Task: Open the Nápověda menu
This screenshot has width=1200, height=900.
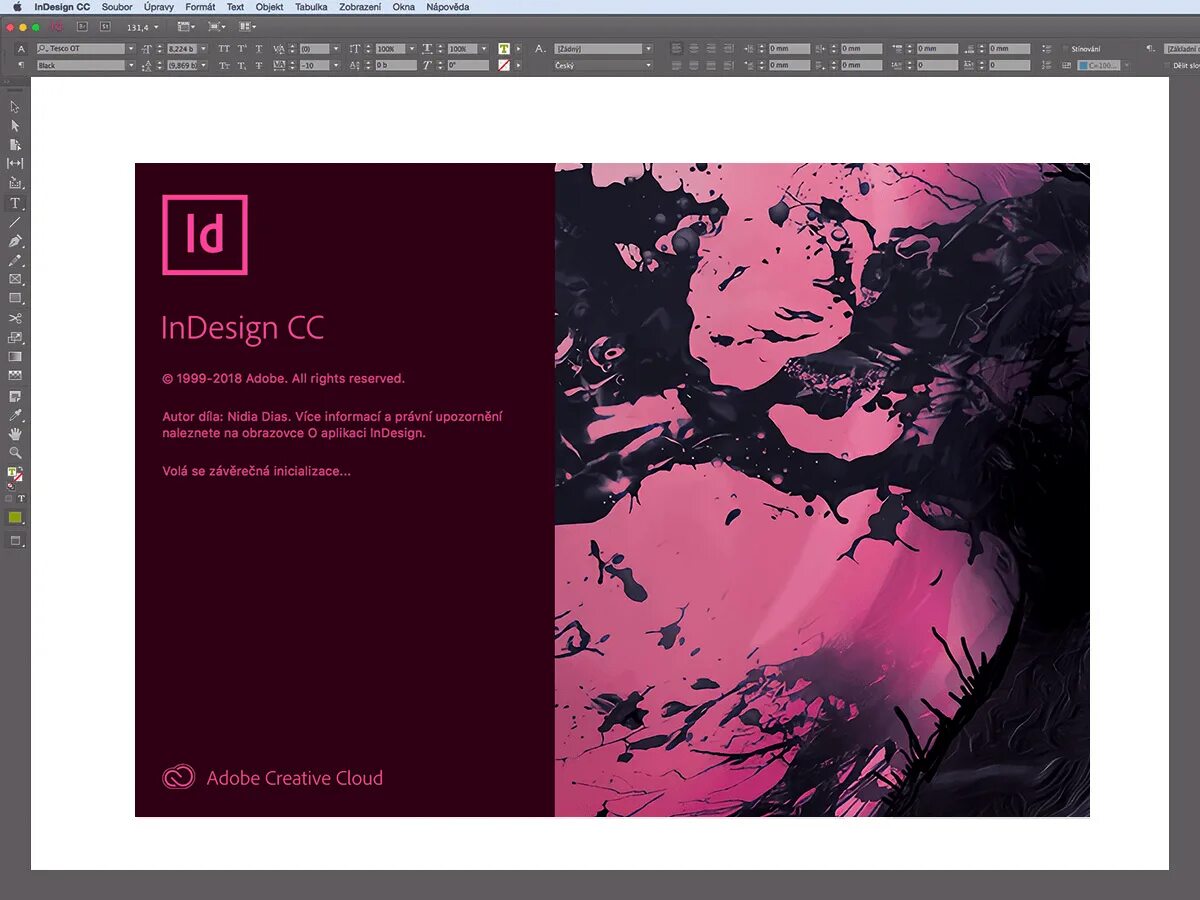Action: point(450,7)
